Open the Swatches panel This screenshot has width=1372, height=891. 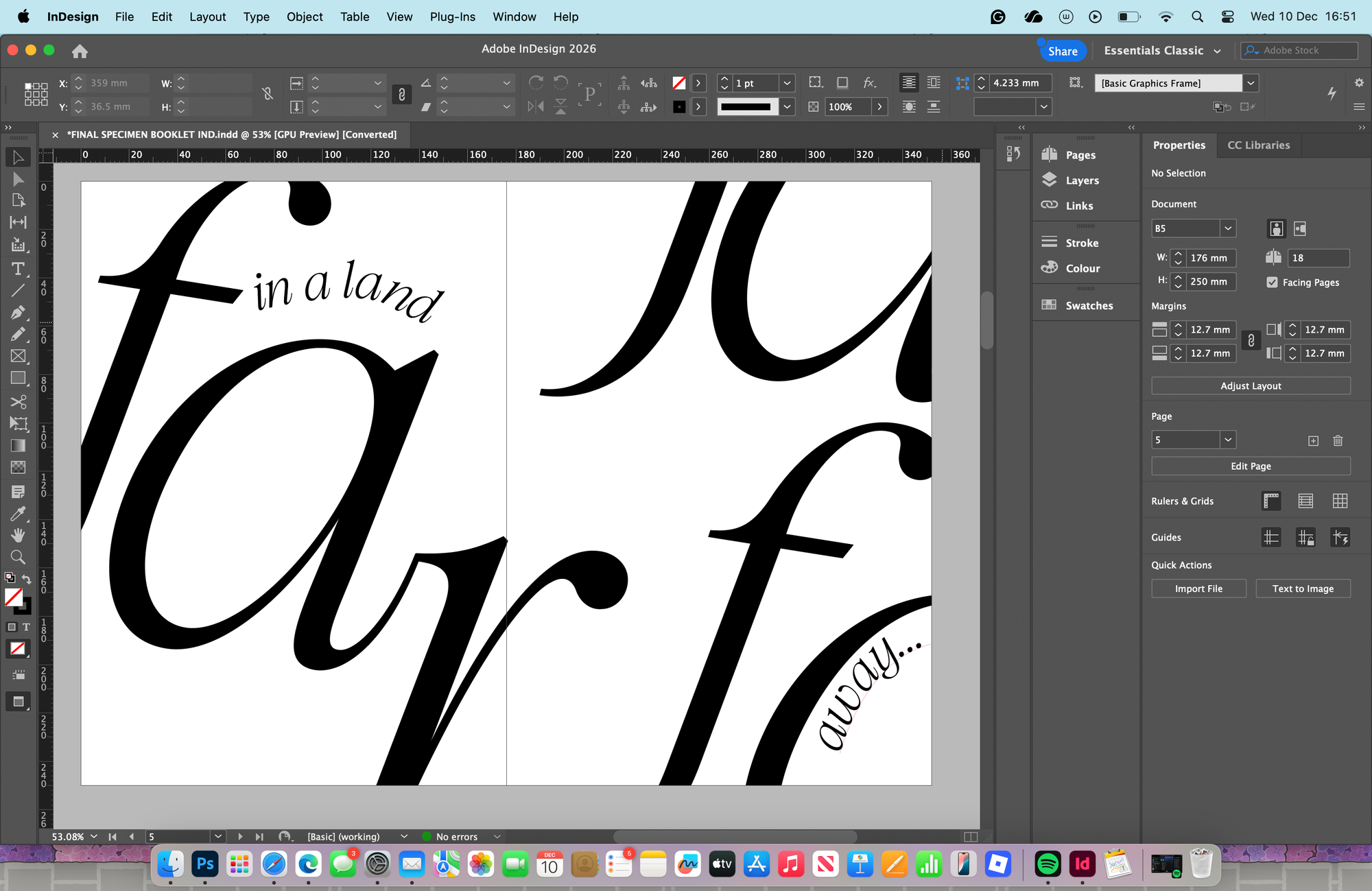[x=1088, y=306]
